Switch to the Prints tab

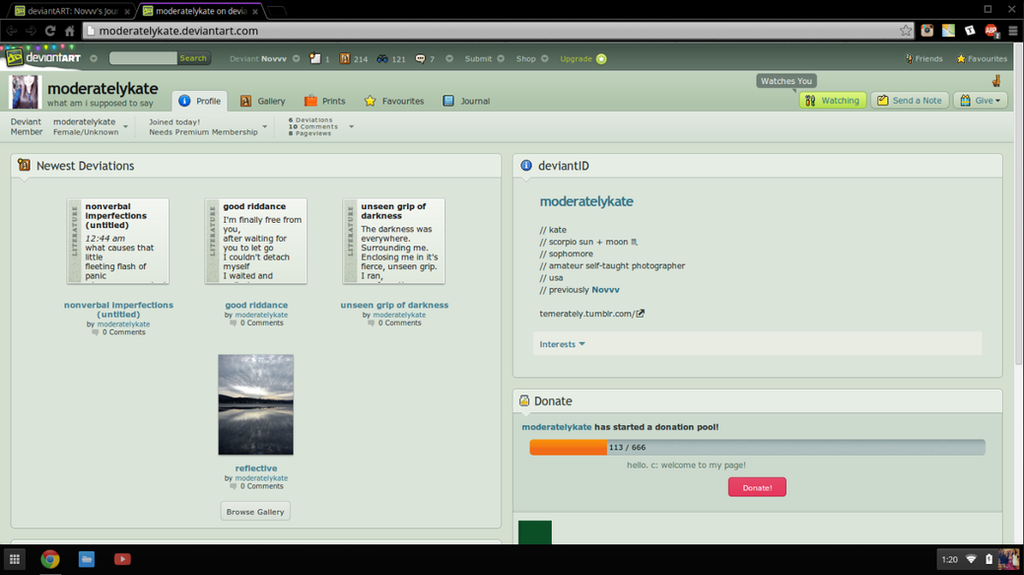(325, 101)
